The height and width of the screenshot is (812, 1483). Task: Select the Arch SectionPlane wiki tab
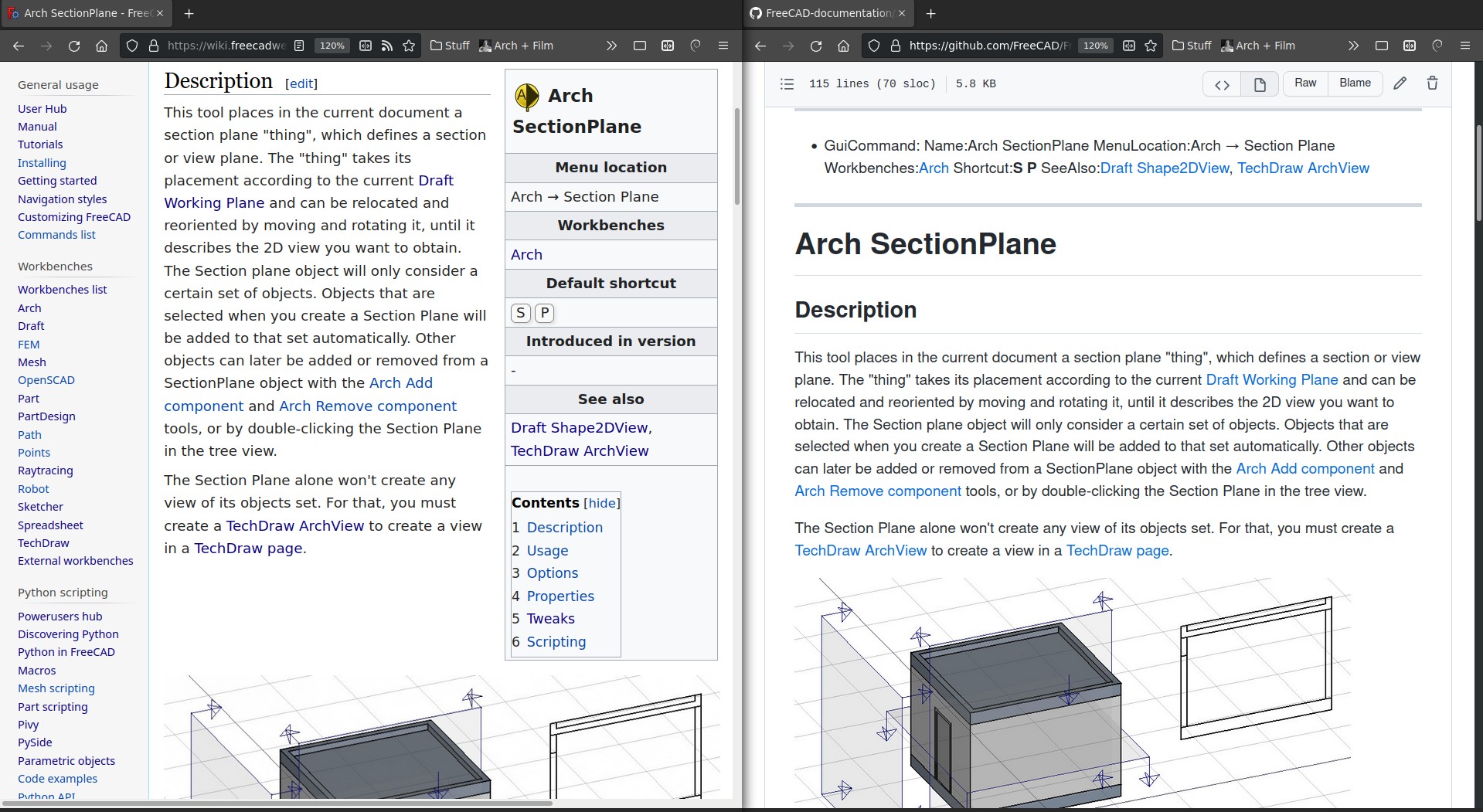(x=85, y=13)
